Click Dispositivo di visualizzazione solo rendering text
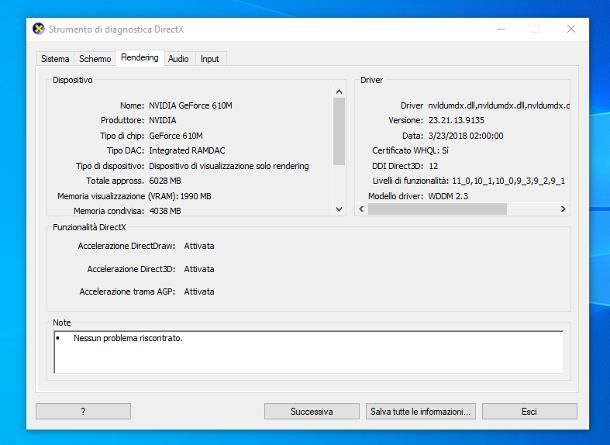The height and width of the screenshot is (445, 610). click(x=229, y=166)
